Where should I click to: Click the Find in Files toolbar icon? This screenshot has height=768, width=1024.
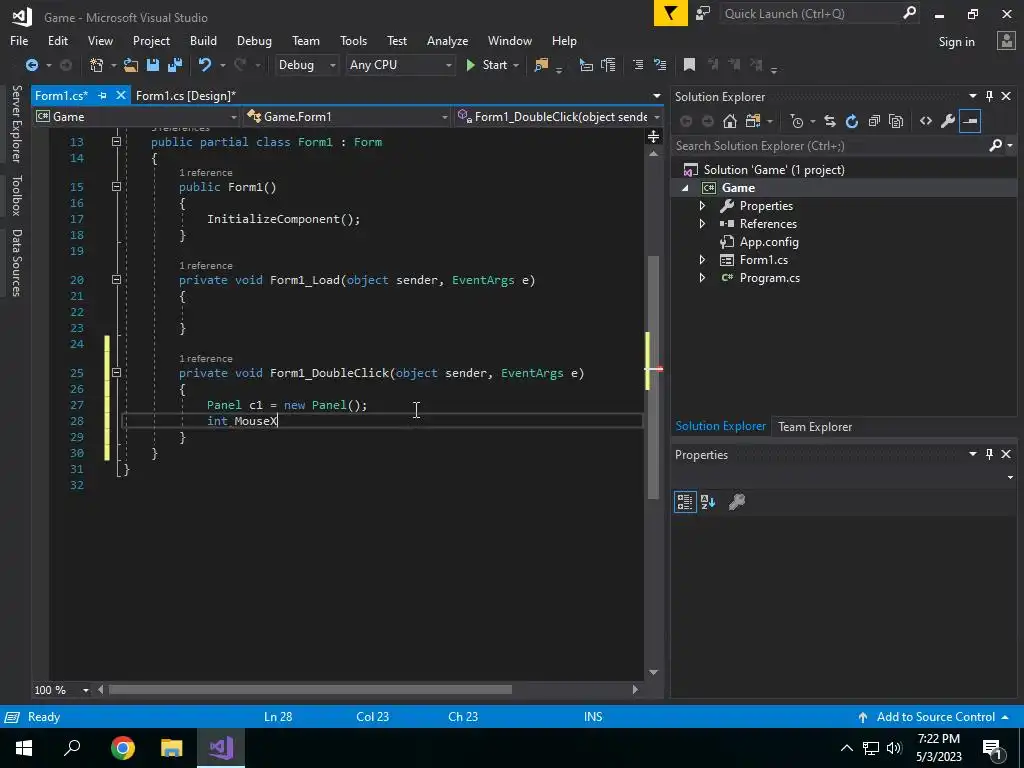point(541,65)
